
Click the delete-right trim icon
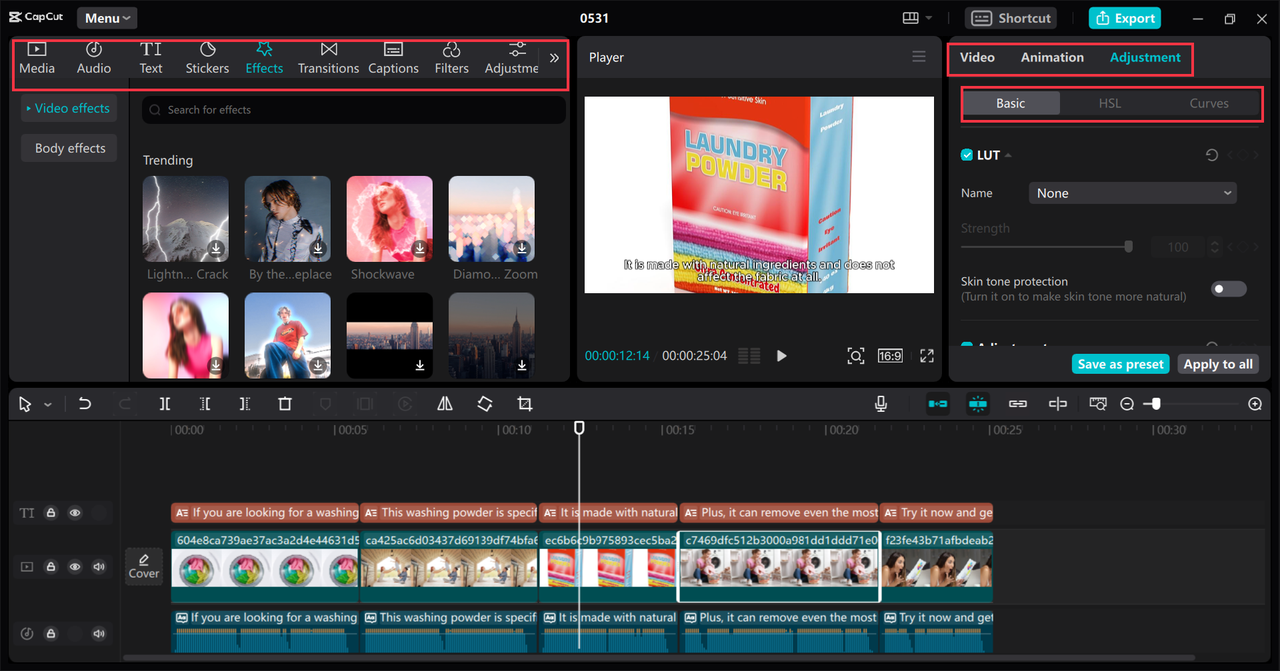(245, 404)
